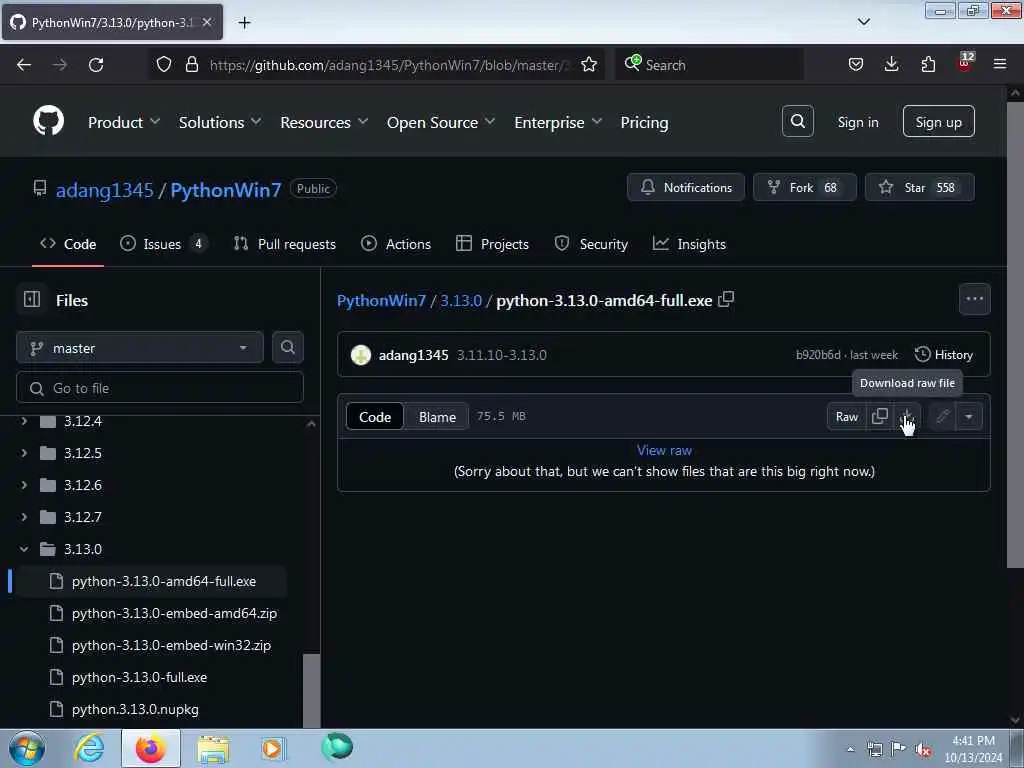
Task: Open the Firefox downloads panel
Action: (891, 64)
